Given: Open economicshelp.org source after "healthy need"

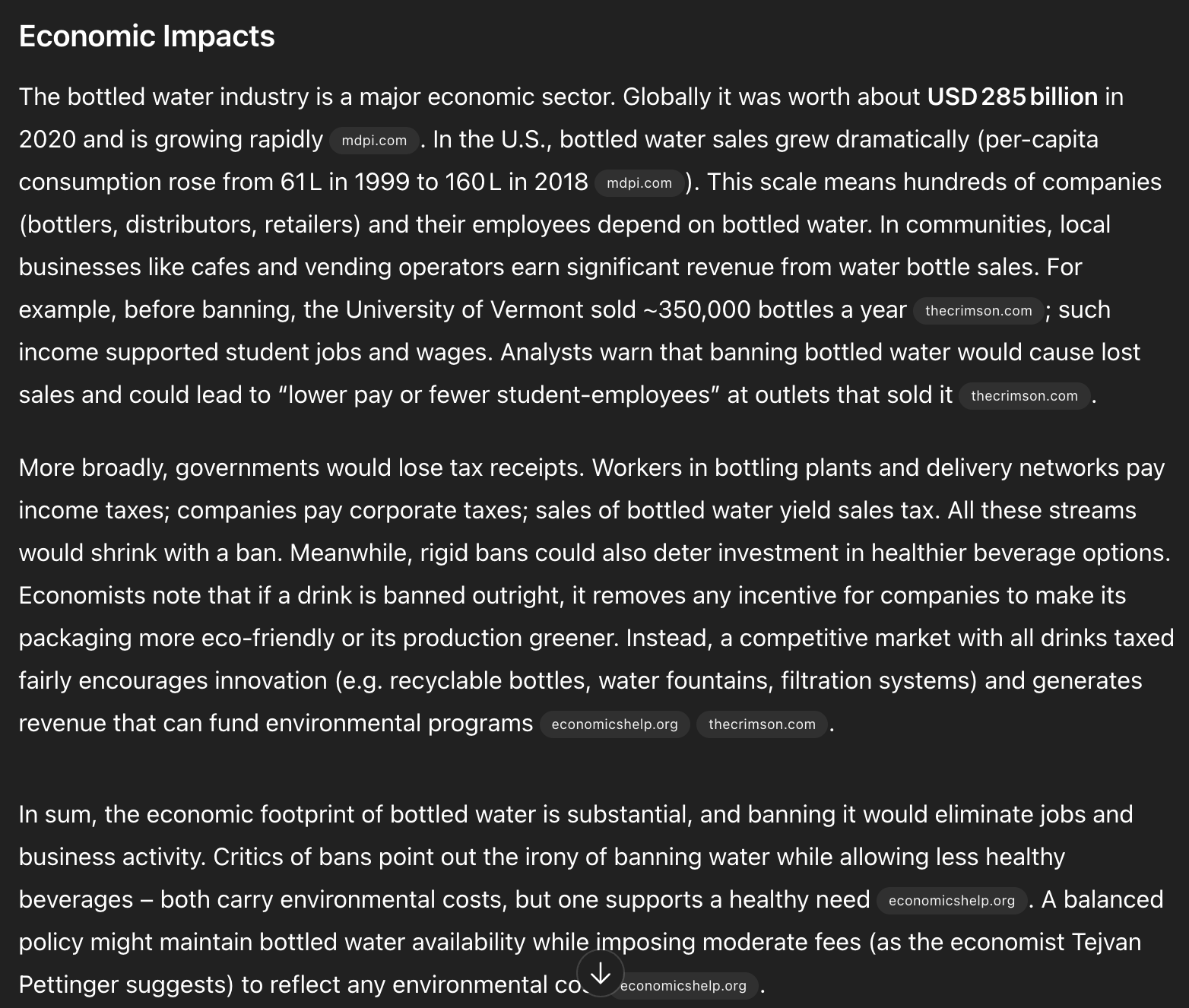Looking at the screenshot, I should tap(951, 901).
